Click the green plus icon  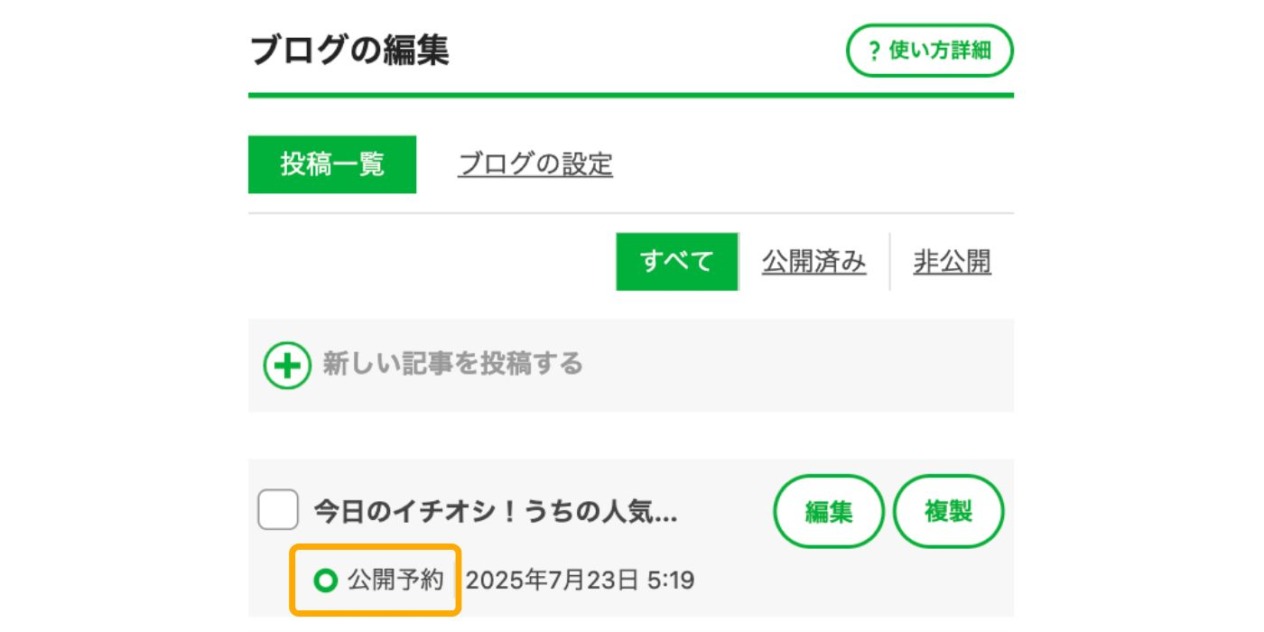pos(287,365)
